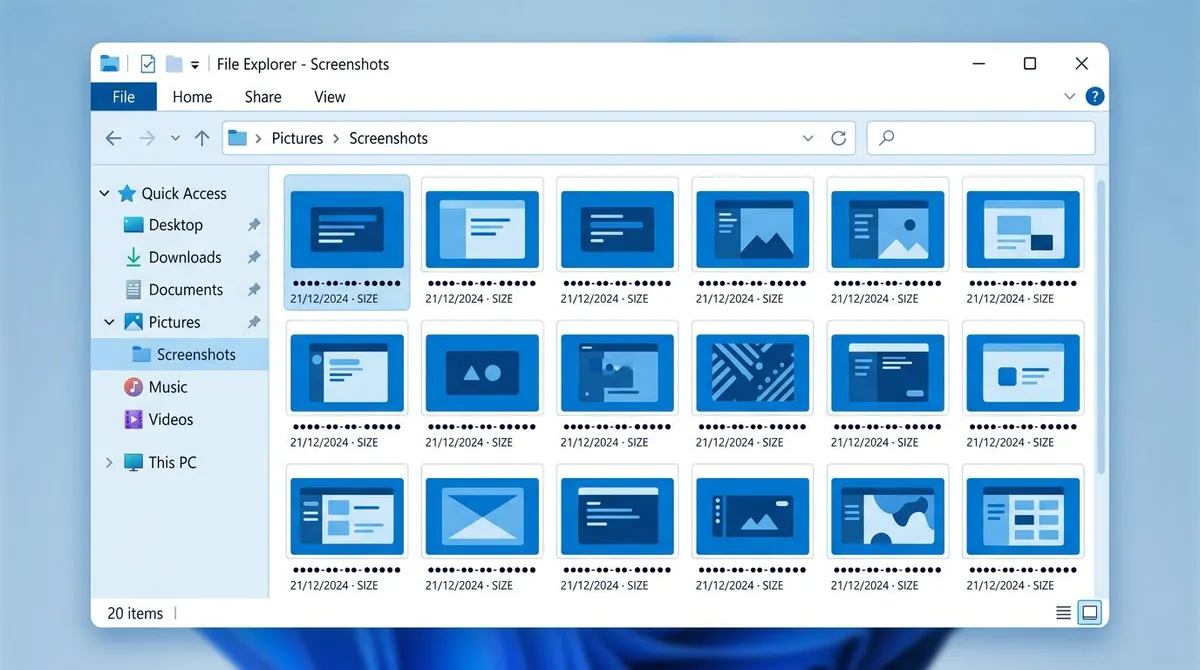Collapse the Quick Access section
The height and width of the screenshot is (670, 1200).
point(104,193)
